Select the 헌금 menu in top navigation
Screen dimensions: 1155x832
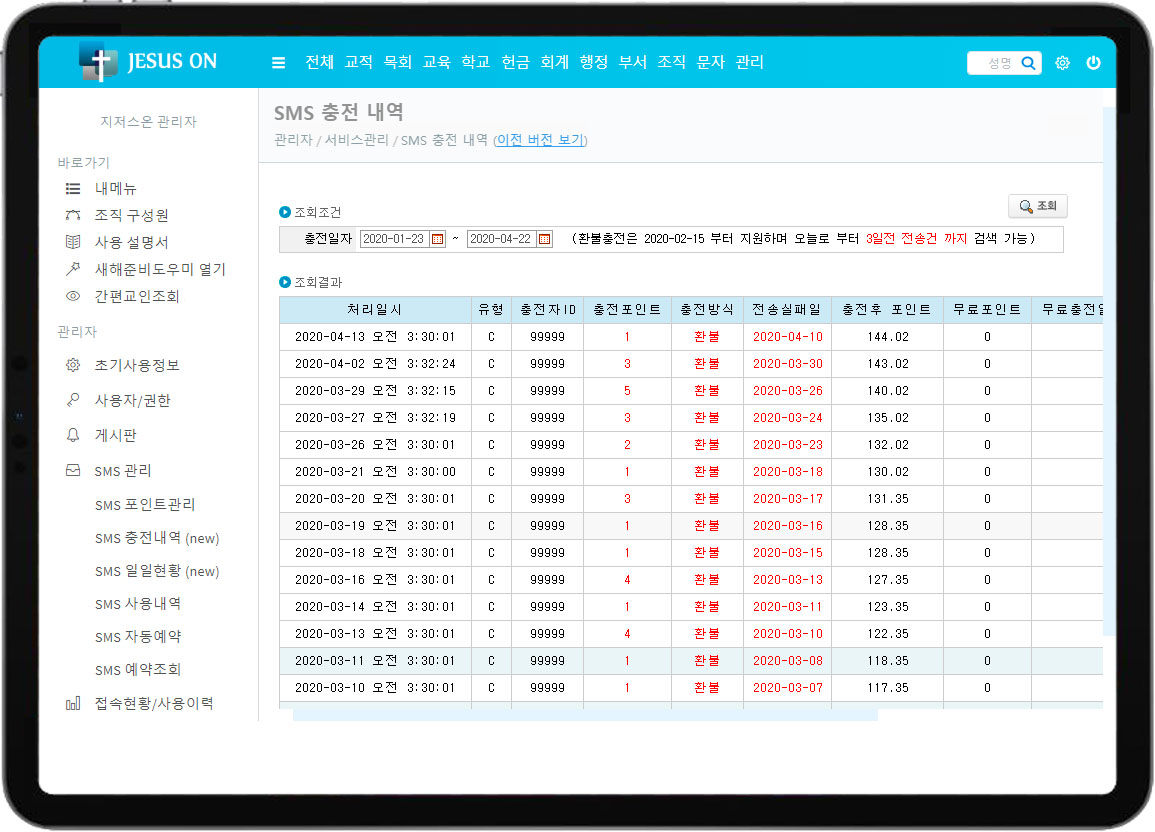click(515, 62)
